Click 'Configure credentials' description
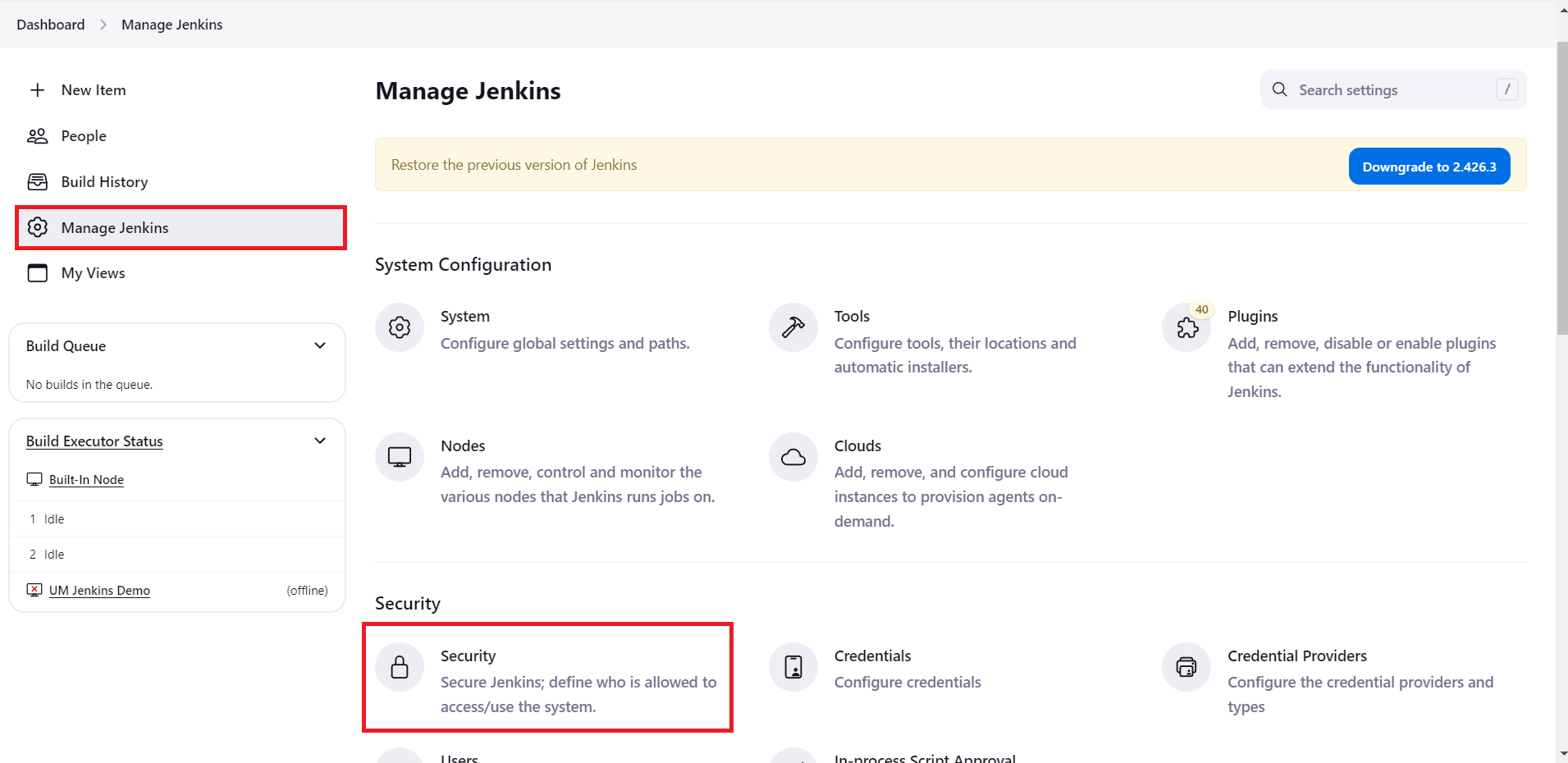The image size is (1568, 763). pos(907,683)
